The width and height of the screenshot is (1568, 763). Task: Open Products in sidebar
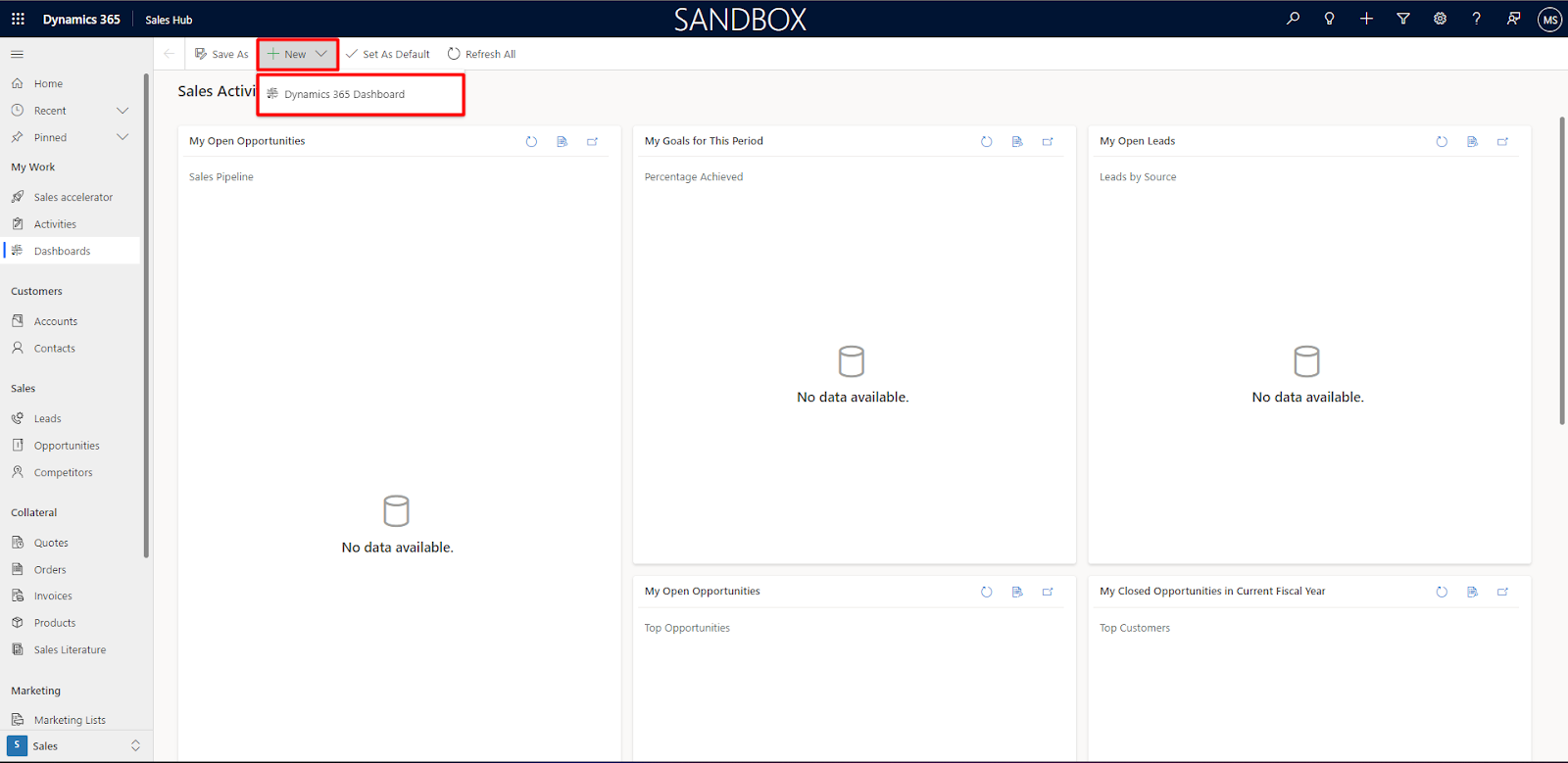click(x=72, y=623)
